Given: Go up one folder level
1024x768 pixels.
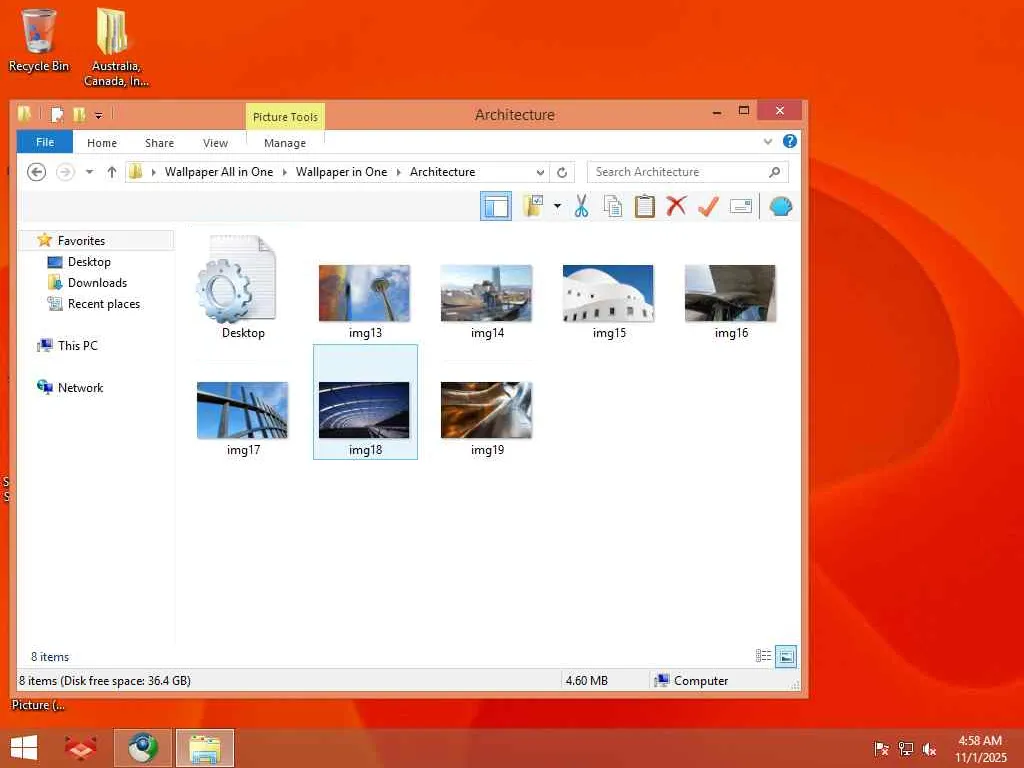Looking at the screenshot, I should [112, 172].
